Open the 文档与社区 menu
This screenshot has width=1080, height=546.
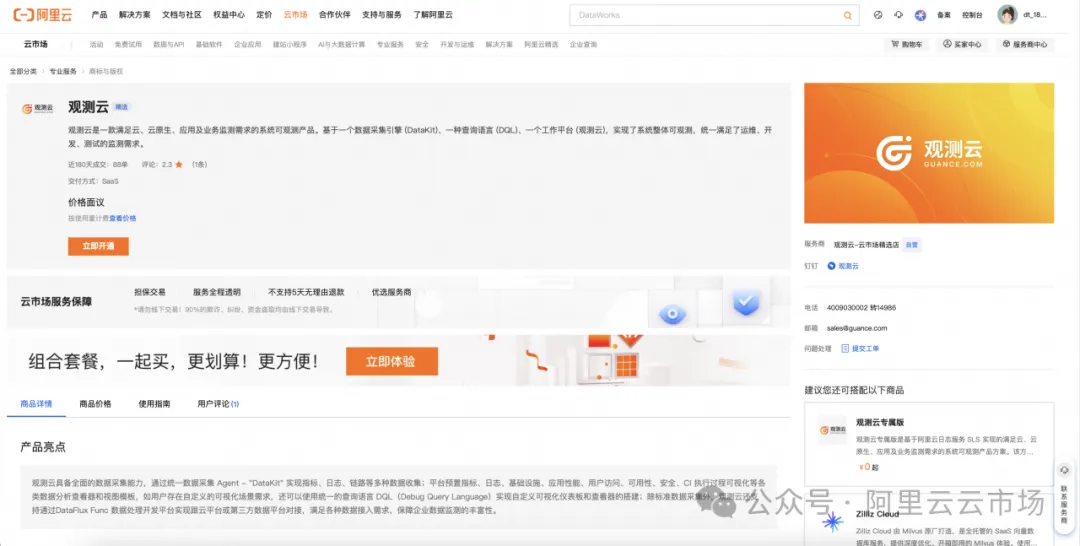tap(182, 14)
